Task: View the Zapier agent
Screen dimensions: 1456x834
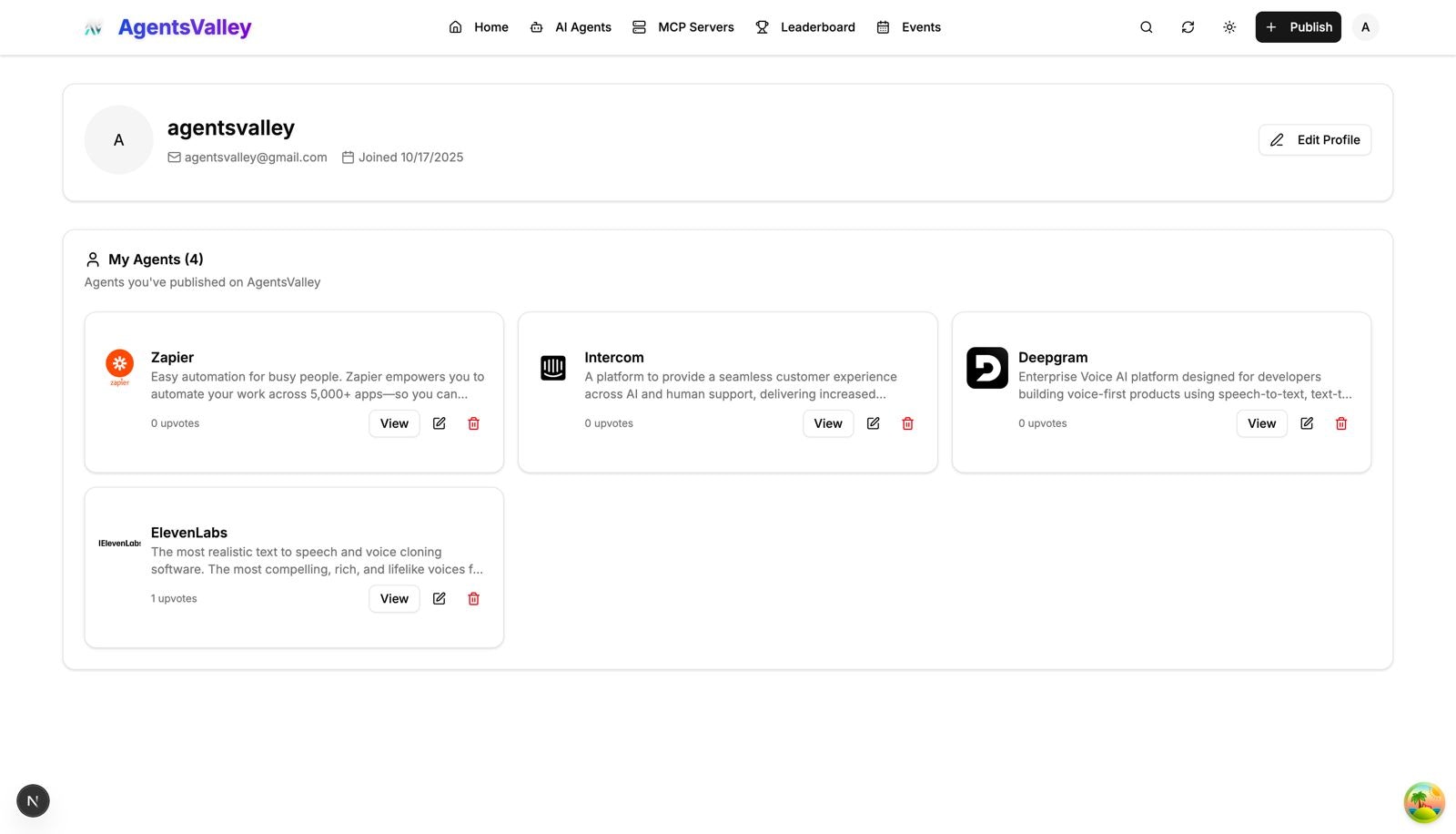Action: [394, 423]
